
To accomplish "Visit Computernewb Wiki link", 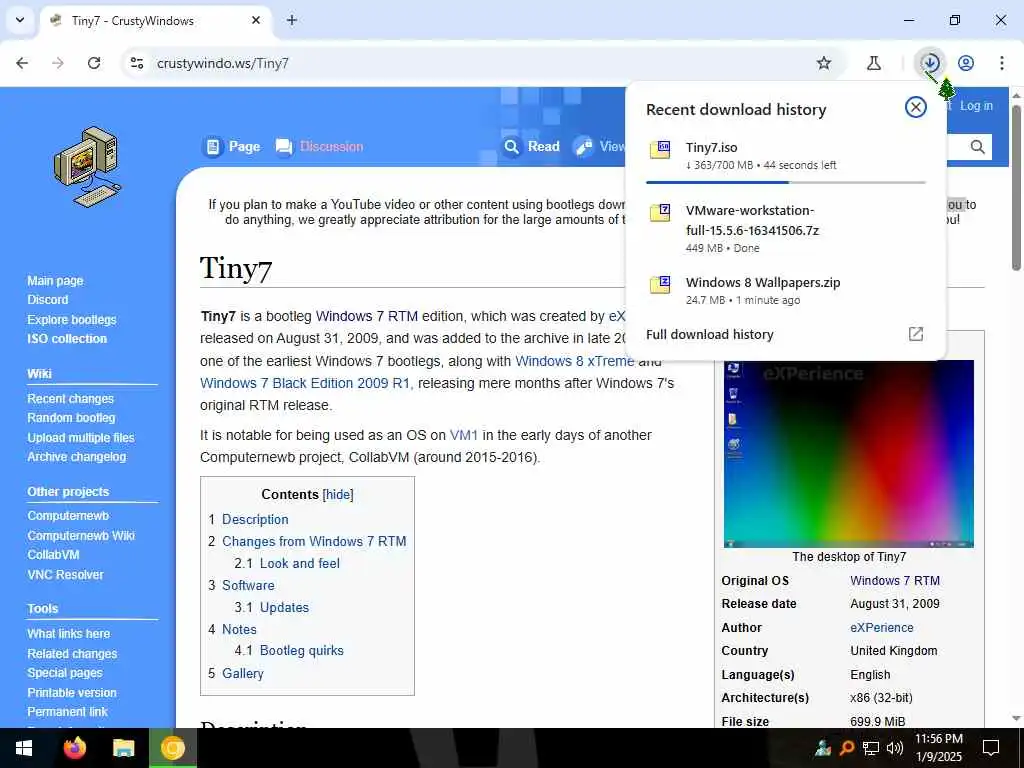I will (x=81, y=536).
